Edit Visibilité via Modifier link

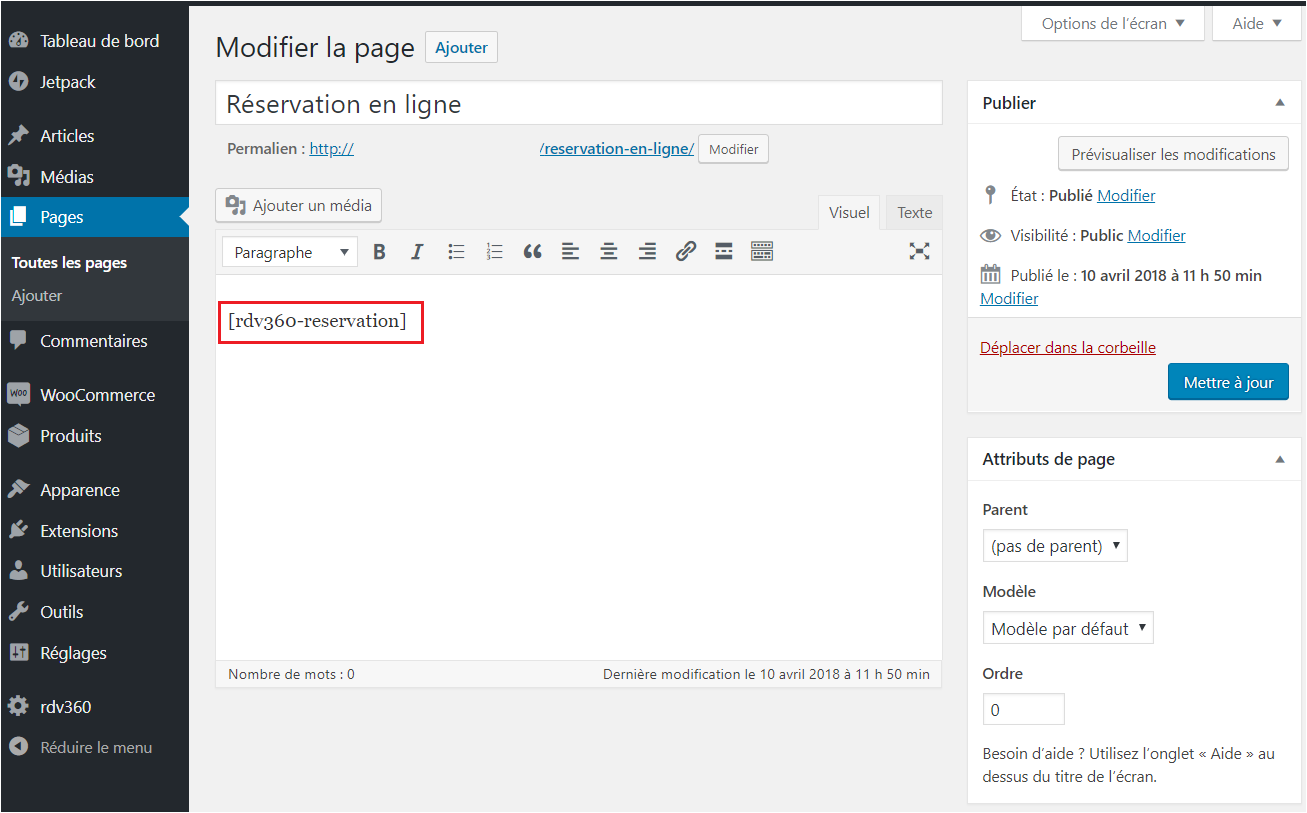coord(1156,236)
